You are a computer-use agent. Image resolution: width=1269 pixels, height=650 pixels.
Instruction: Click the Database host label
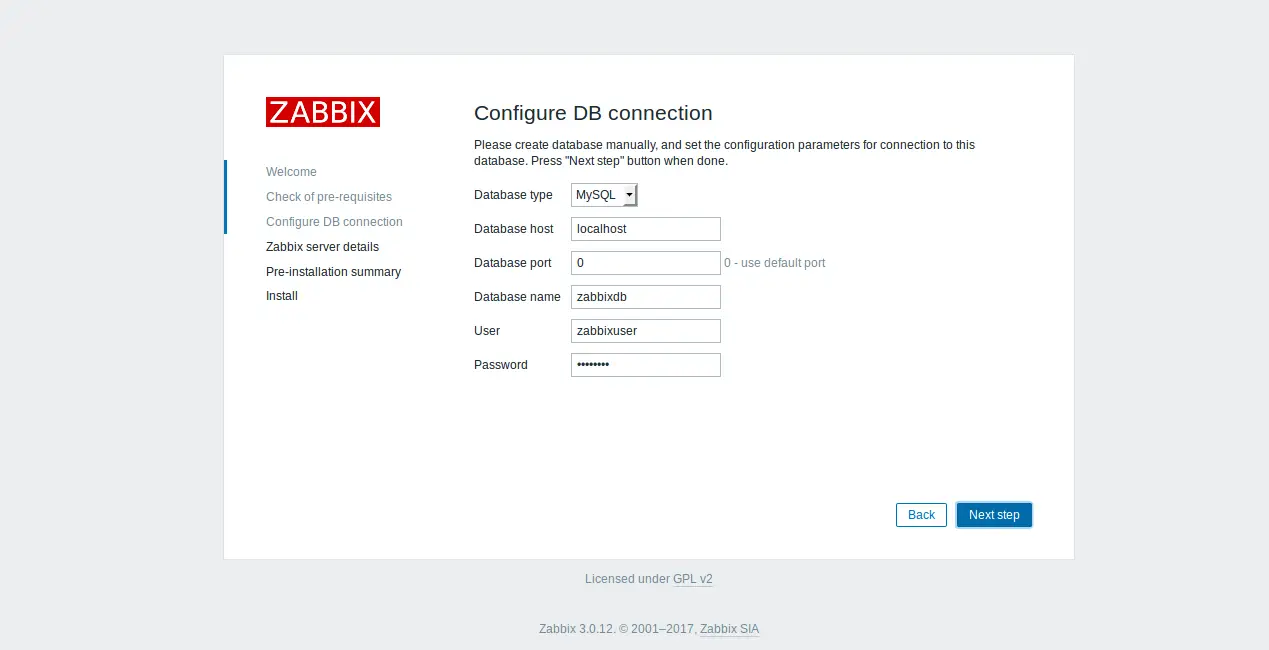(513, 229)
